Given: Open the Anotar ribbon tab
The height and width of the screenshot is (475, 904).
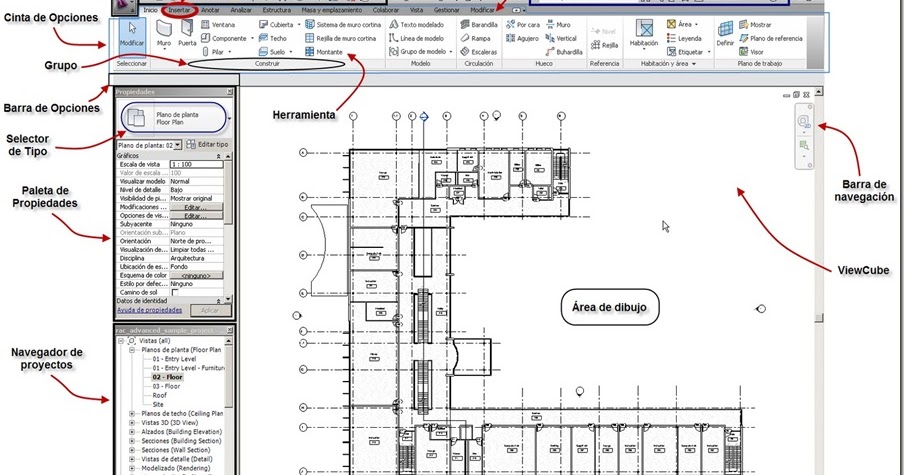Looking at the screenshot, I should click(x=210, y=10).
